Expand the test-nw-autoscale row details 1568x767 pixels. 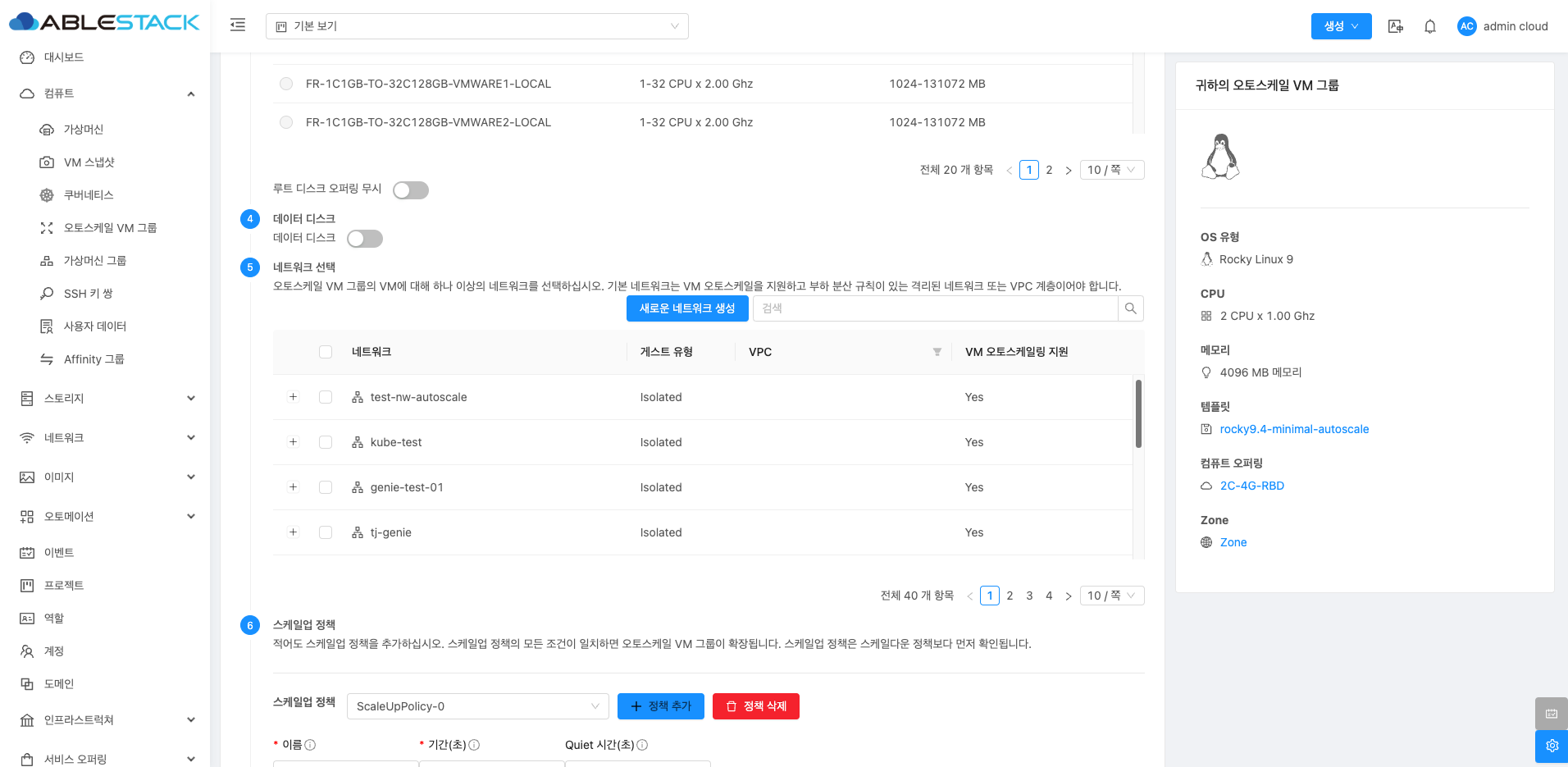click(293, 397)
